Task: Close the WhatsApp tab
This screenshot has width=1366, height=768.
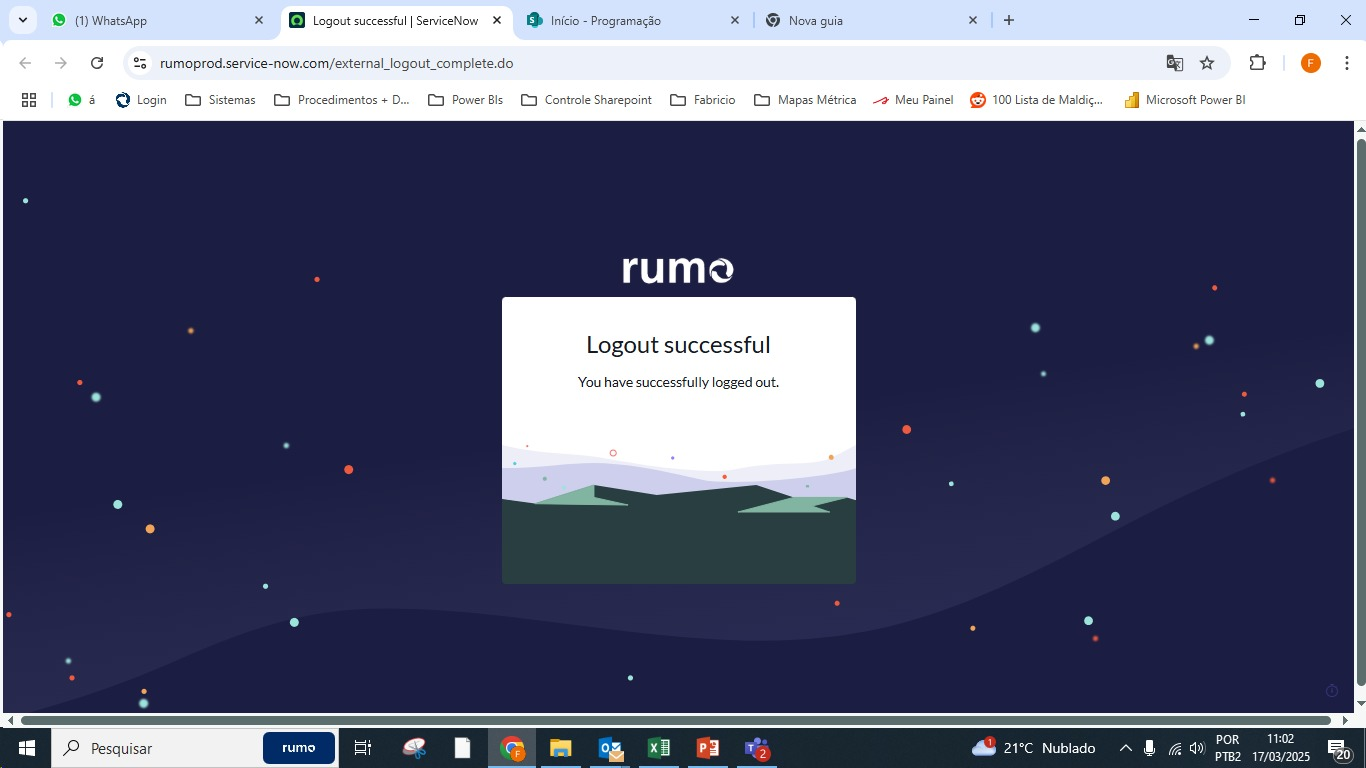Action: coord(259,20)
